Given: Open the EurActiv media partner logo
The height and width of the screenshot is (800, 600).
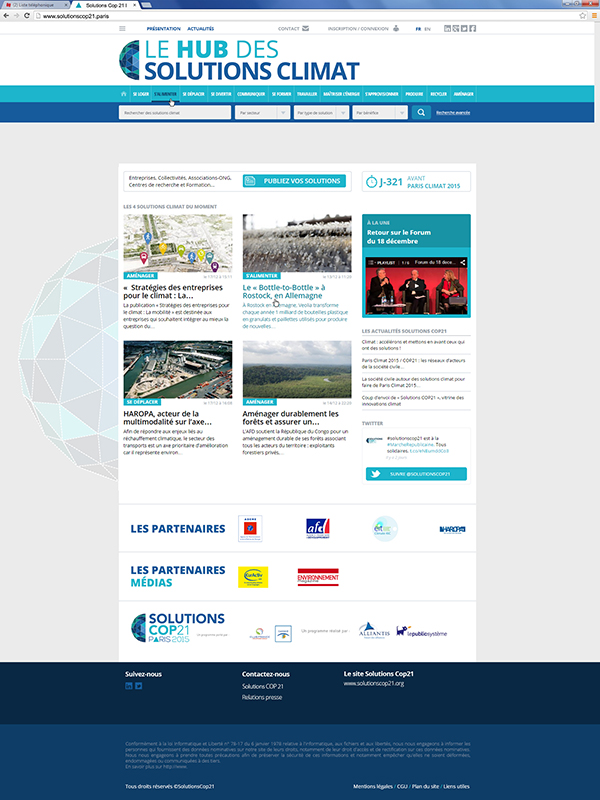Looking at the screenshot, I should point(253,577).
